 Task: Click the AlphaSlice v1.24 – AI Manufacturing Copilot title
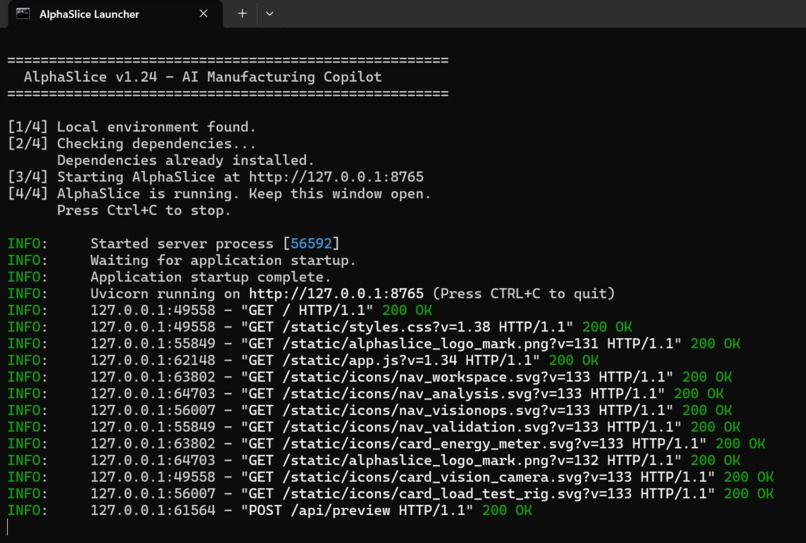pyautogui.click(x=203, y=77)
